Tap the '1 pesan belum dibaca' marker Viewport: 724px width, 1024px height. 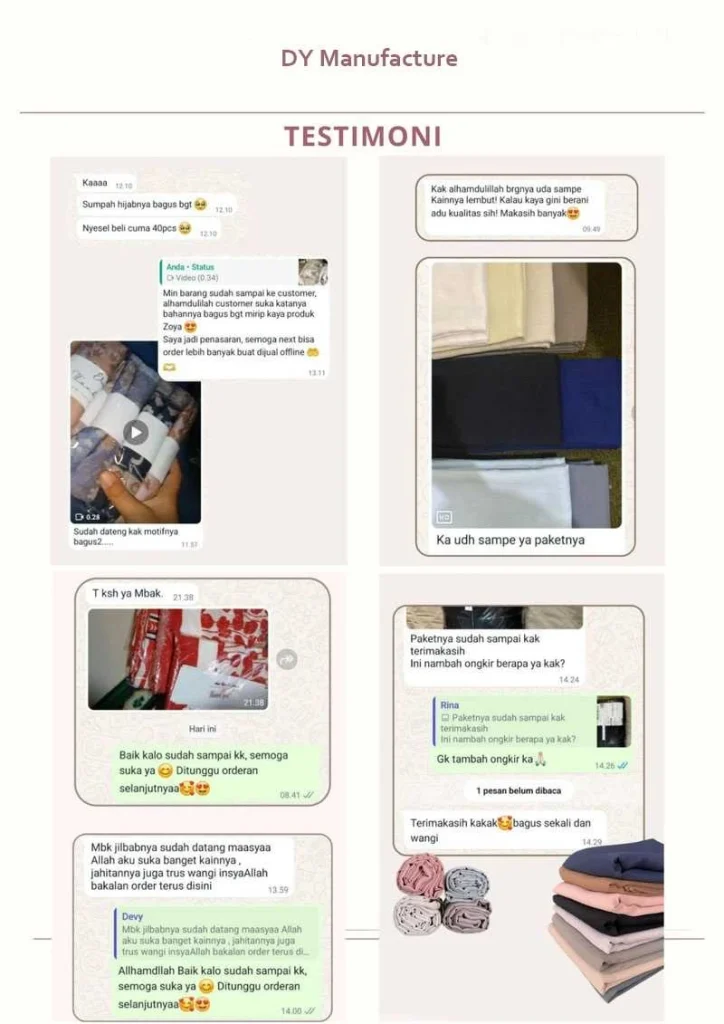pyautogui.click(x=518, y=791)
